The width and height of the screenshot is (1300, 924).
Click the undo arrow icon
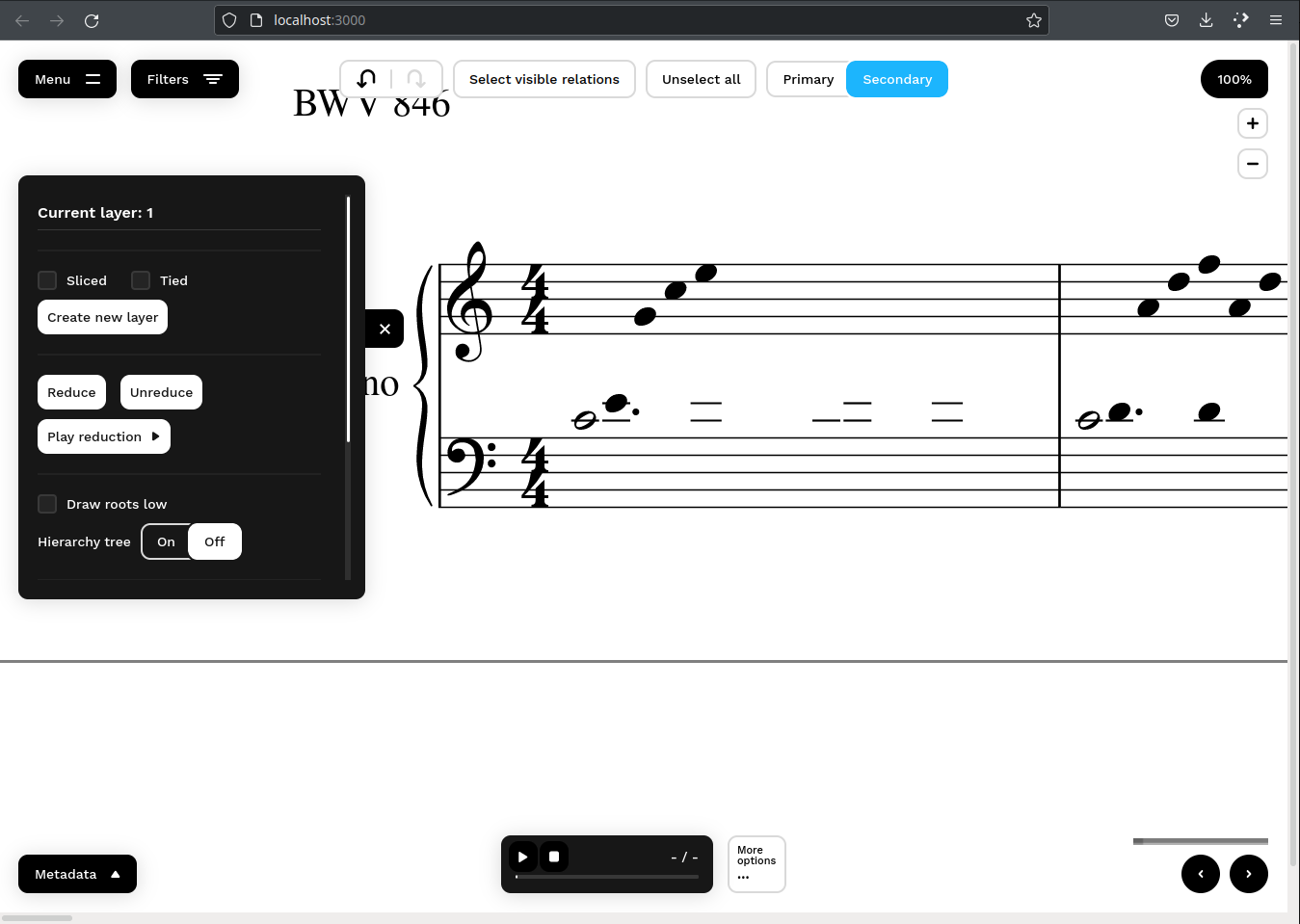[x=366, y=79]
